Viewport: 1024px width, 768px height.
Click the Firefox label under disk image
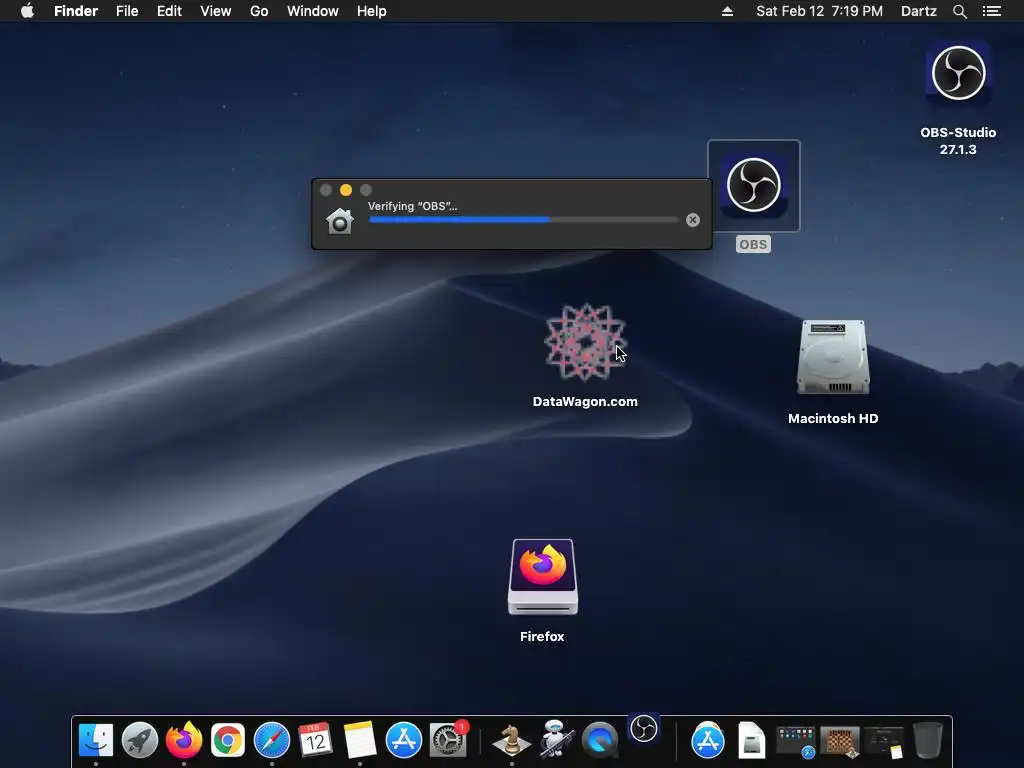(x=542, y=637)
